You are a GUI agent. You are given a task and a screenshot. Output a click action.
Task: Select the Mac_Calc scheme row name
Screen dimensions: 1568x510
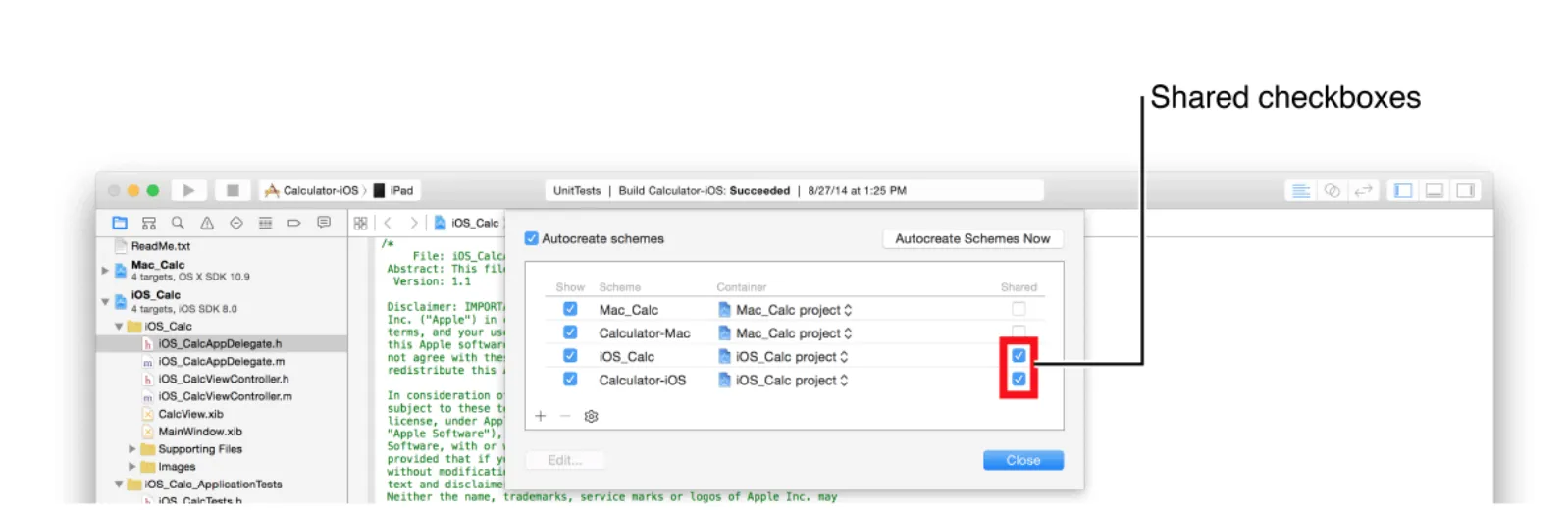click(629, 309)
